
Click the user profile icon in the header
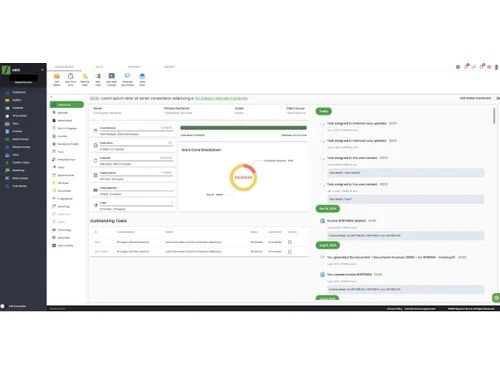[x=496, y=67]
